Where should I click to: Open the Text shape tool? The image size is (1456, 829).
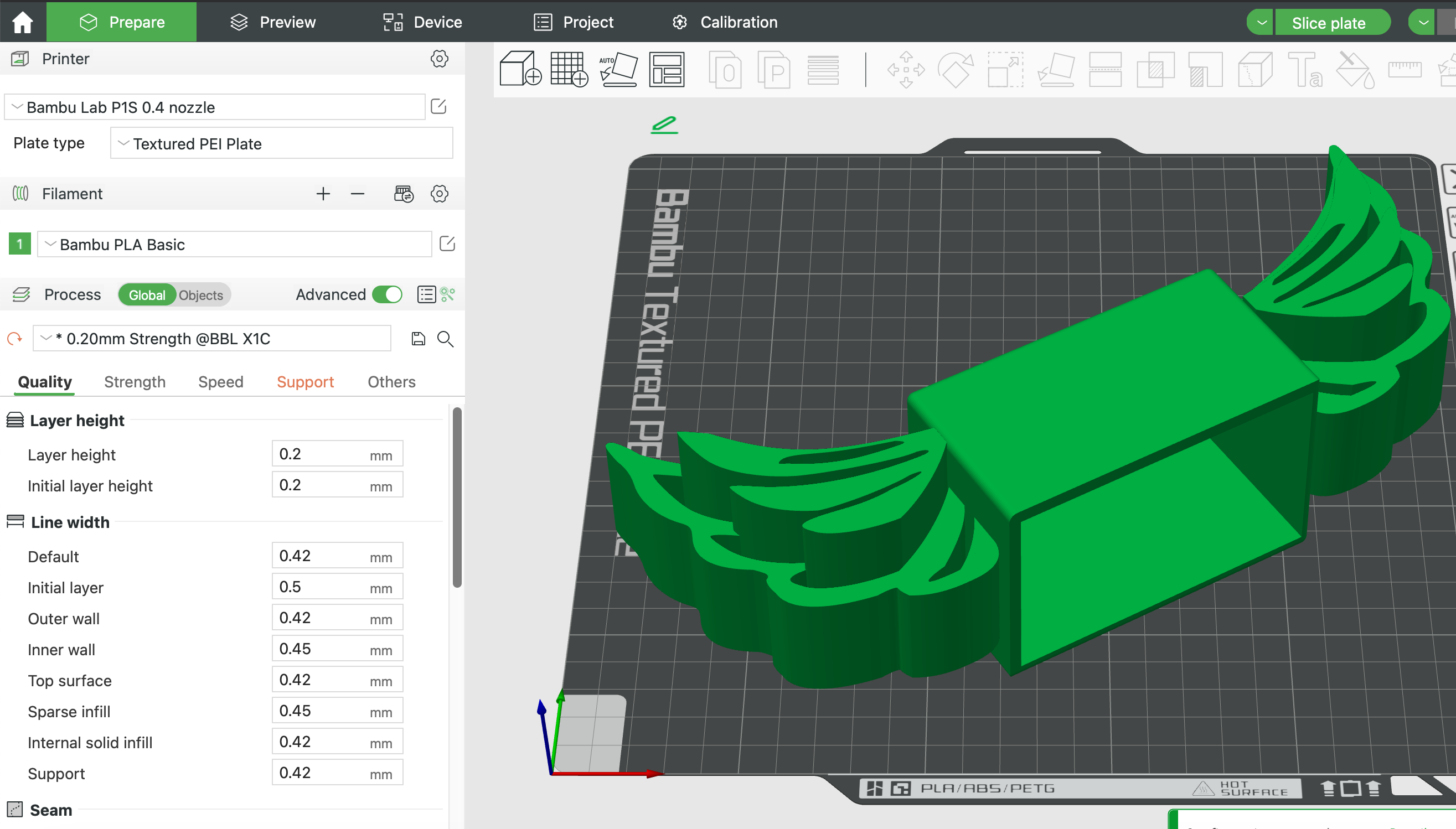coord(1305,70)
